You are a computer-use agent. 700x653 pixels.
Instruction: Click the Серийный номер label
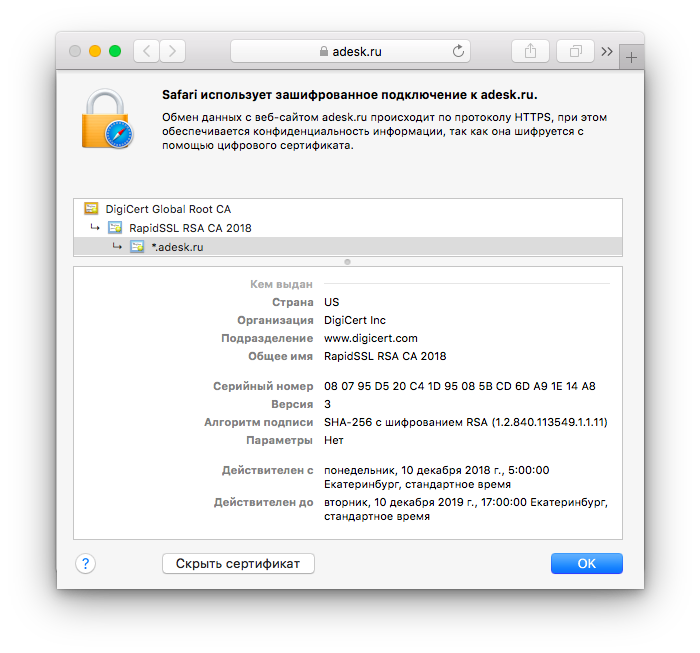(x=263, y=386)
